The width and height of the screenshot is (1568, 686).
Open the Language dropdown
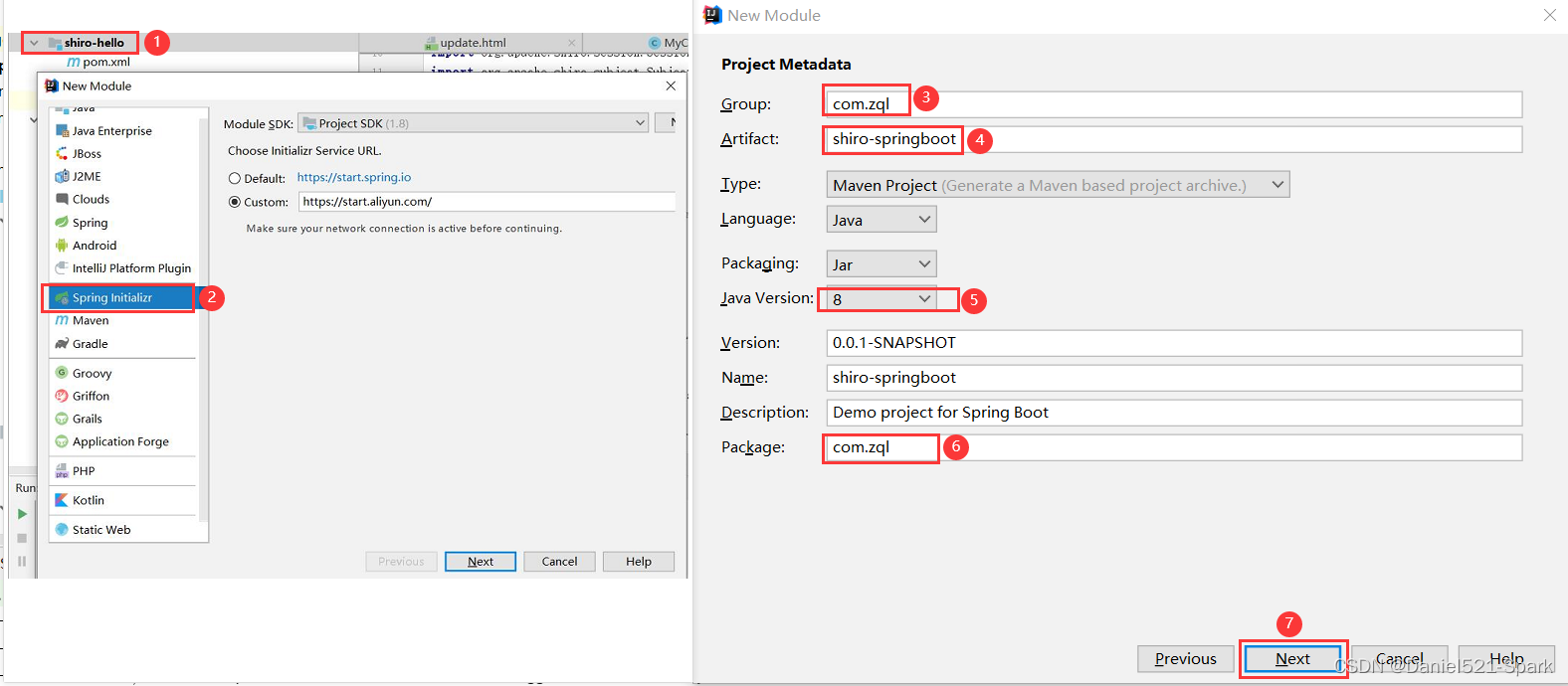882,220
